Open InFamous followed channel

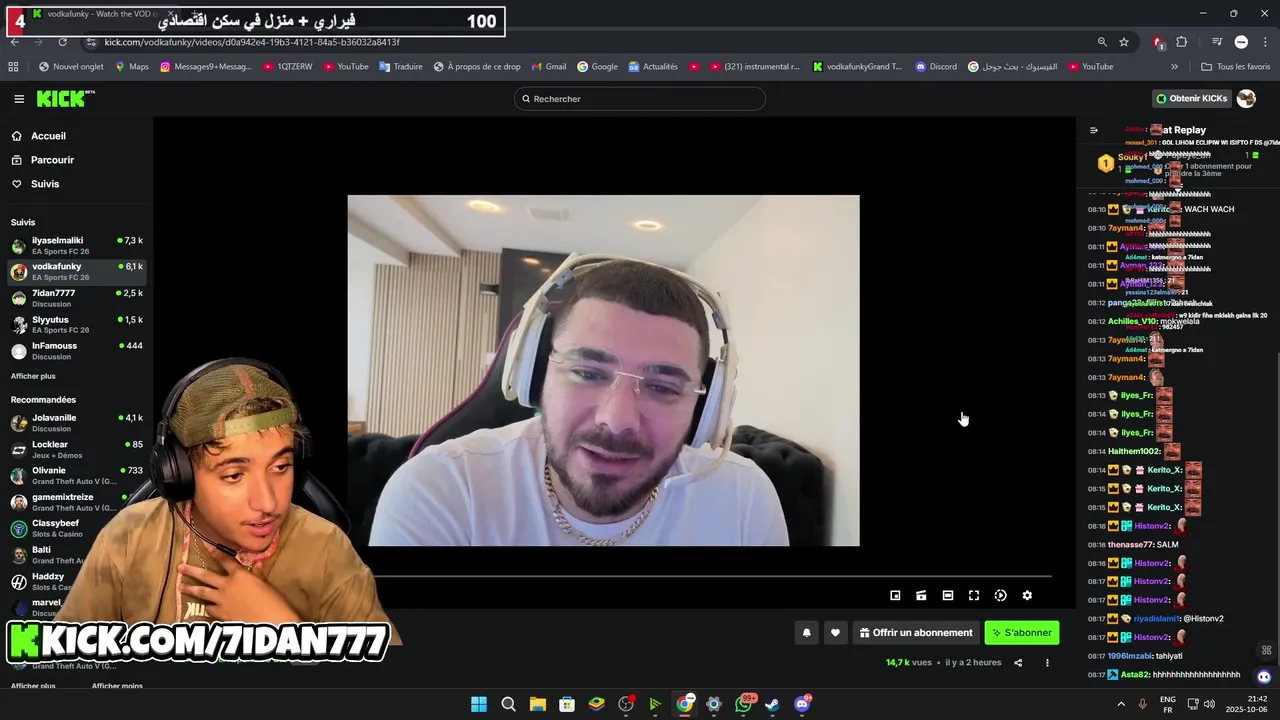pyautogui.click(x=76, y=350)
